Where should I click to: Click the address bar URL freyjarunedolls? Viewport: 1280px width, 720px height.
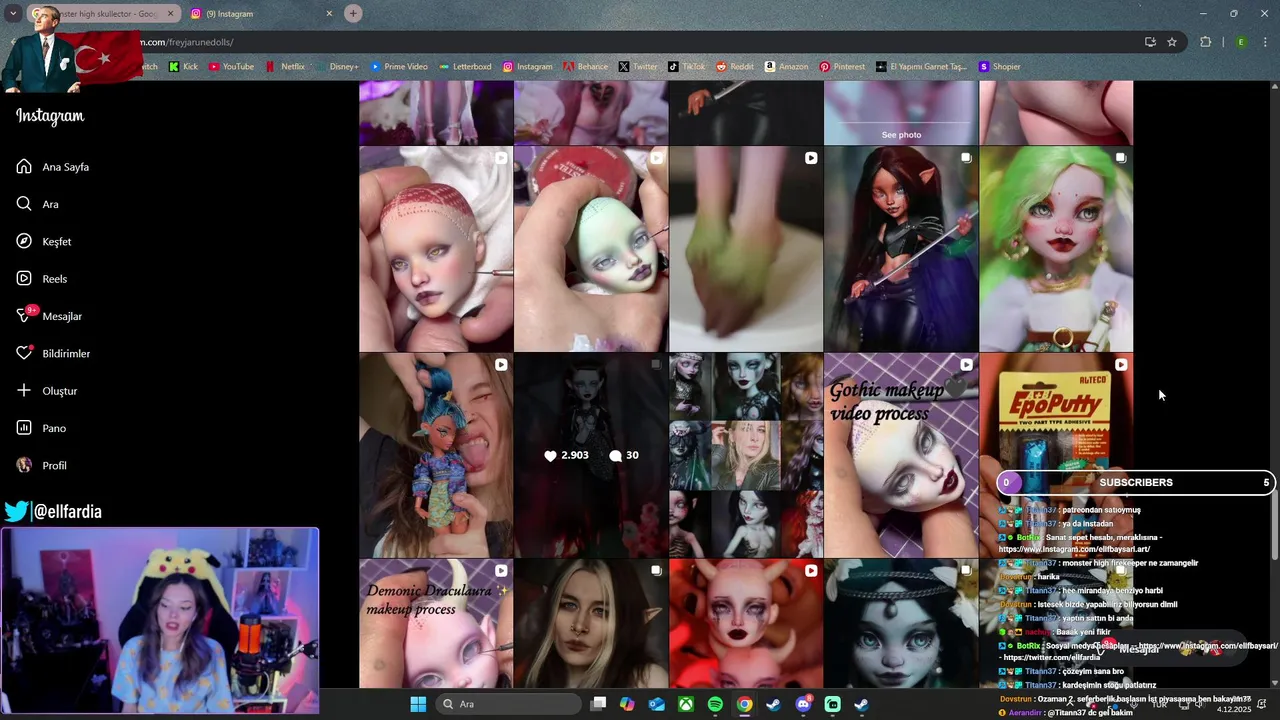coord(185,42)
